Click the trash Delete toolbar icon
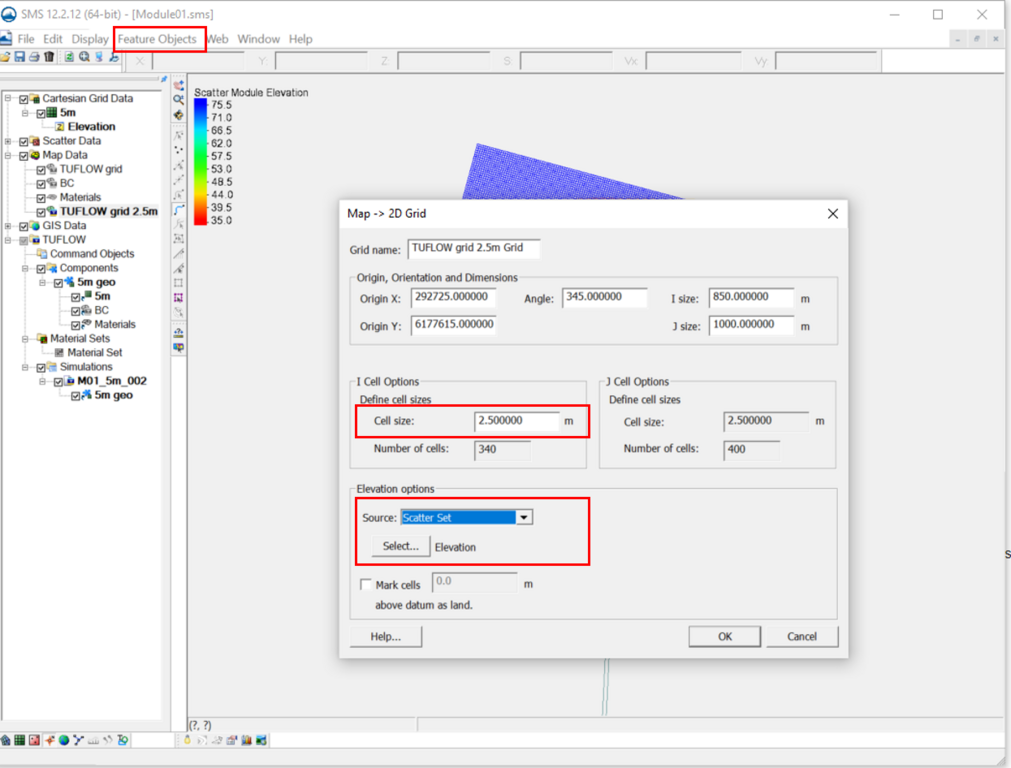This screenshot has height=768, width=1011. (49, 57)
